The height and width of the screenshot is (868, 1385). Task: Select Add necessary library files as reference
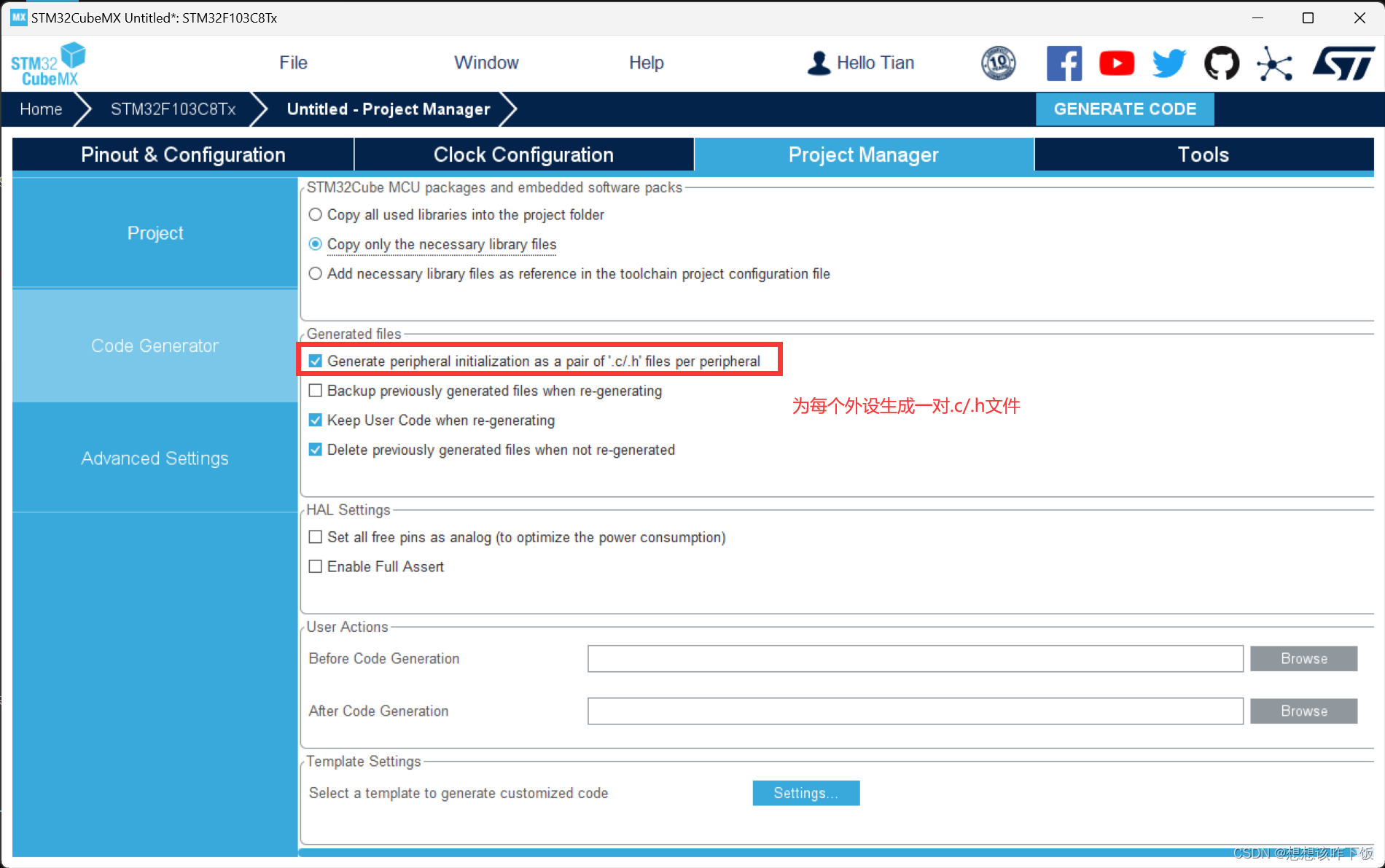point(315,273)
